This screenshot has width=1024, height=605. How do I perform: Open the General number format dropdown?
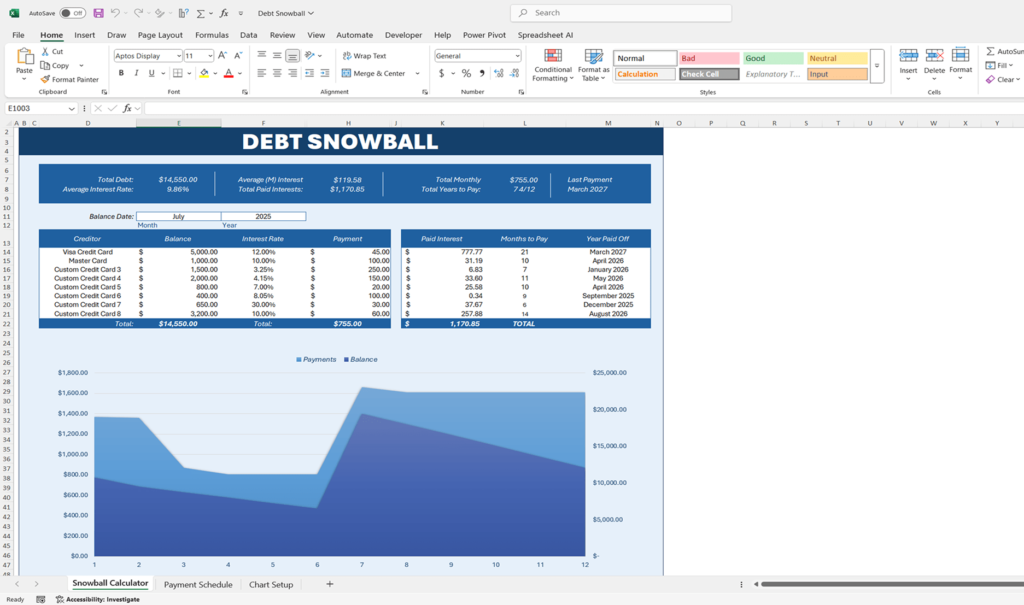pos(517,56)
